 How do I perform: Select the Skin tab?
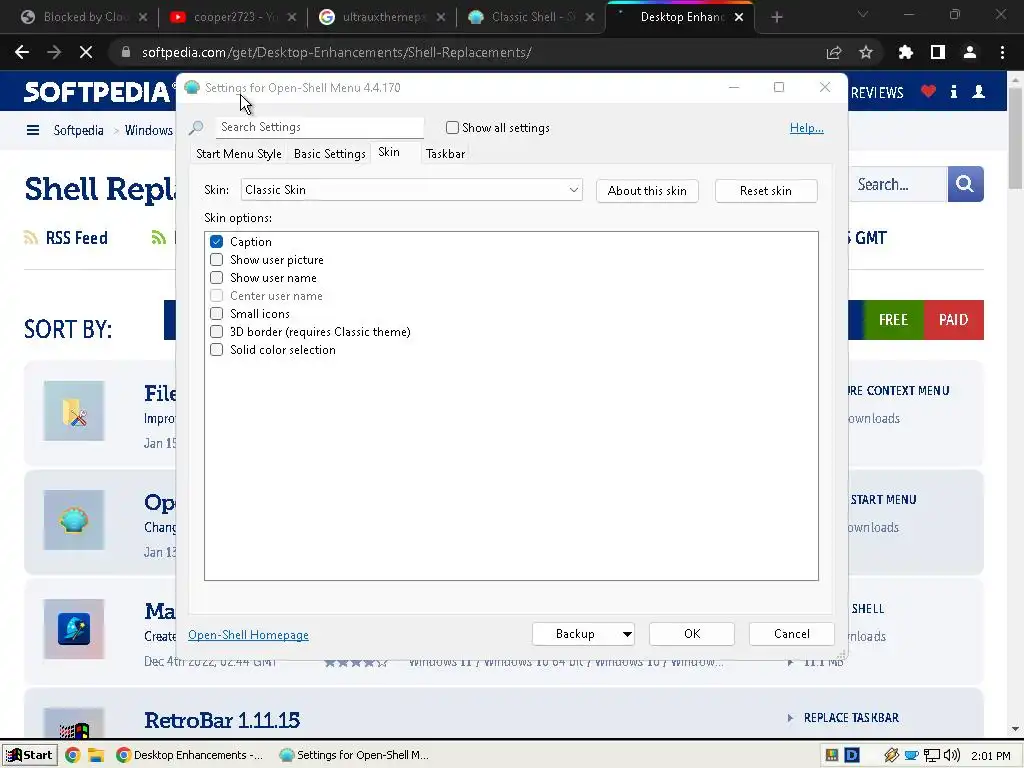click(x=389, y=152)
